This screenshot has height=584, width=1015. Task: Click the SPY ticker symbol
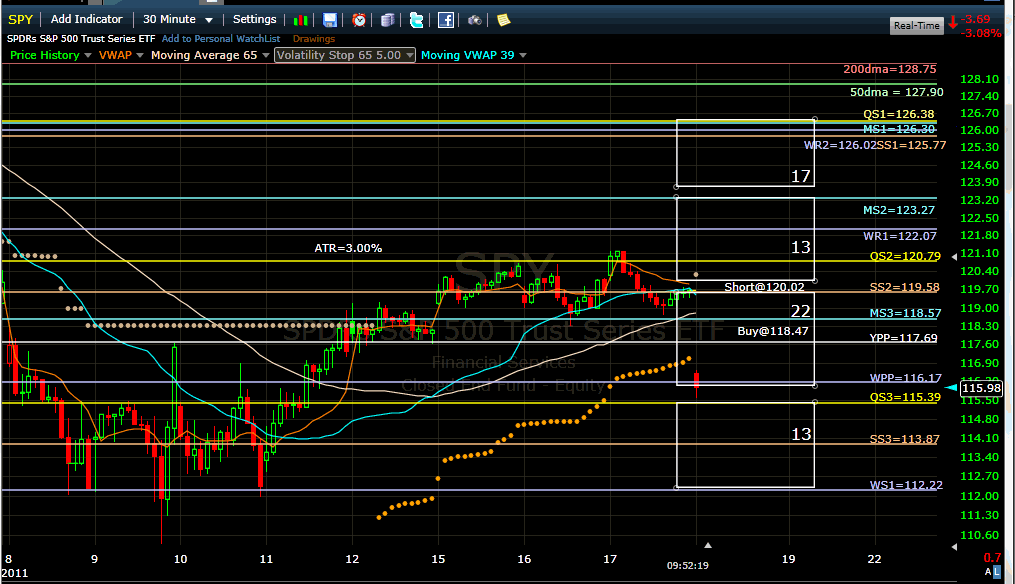point(20,19)
